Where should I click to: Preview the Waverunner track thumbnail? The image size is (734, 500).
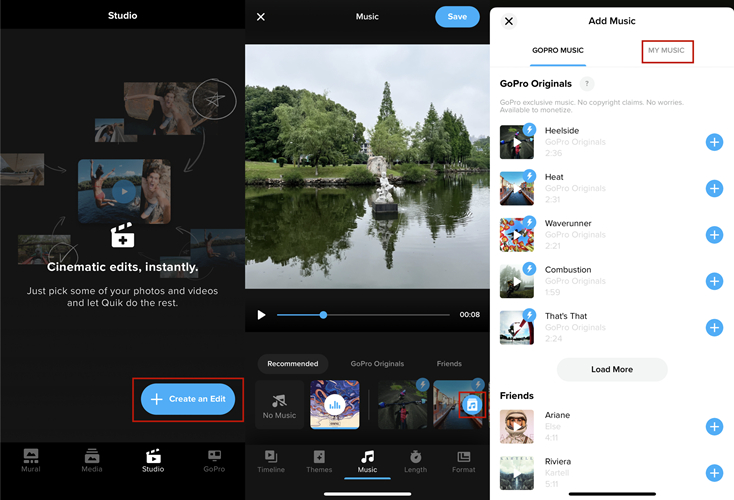tap(517, 235)
